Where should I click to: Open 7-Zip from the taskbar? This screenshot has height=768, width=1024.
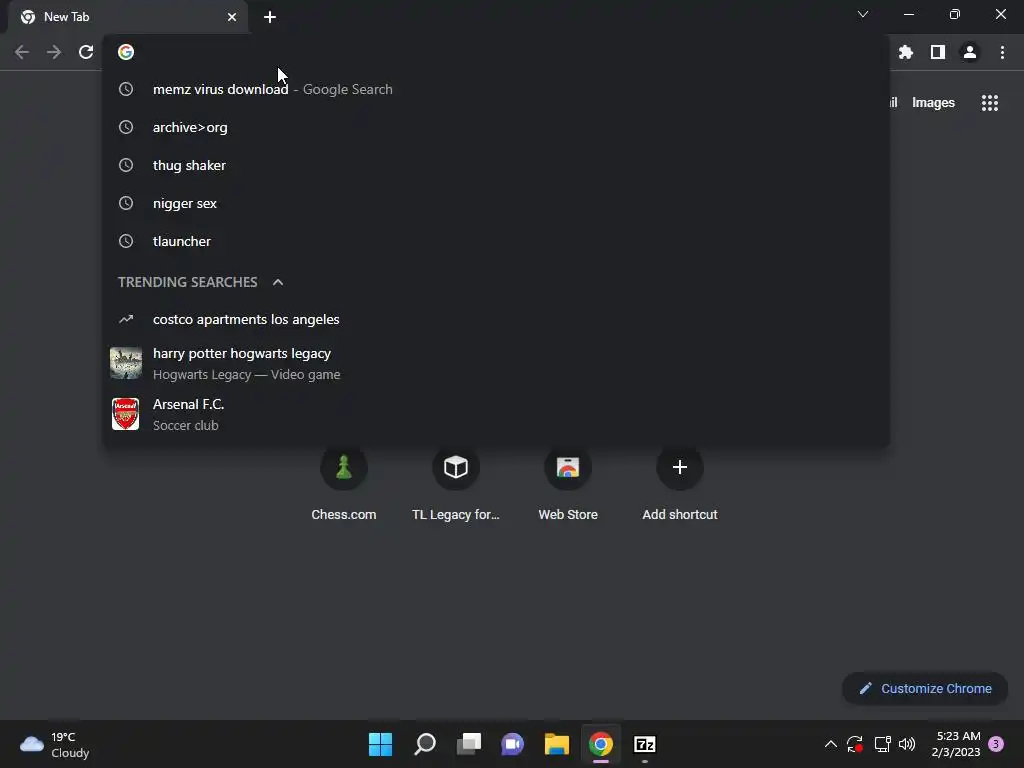point(645,744)
